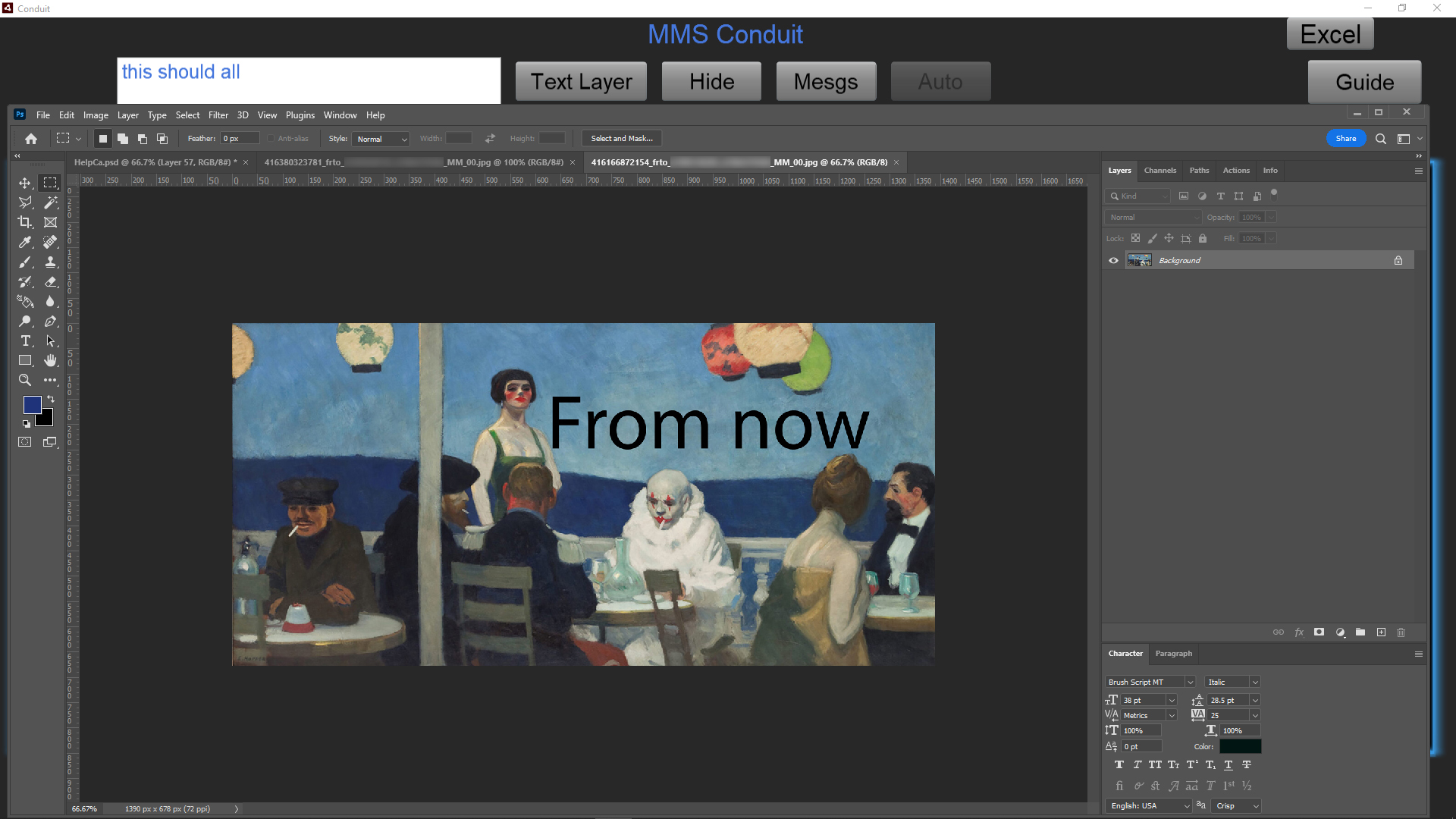Click the Mesgs button
1456x819 pixels.
click(x=826, y=81)
